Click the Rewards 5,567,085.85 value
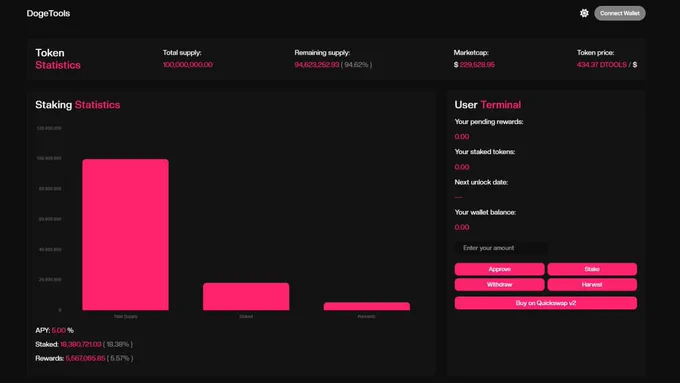This screenshot has height=383, width=680. click(x=85, y=358)
